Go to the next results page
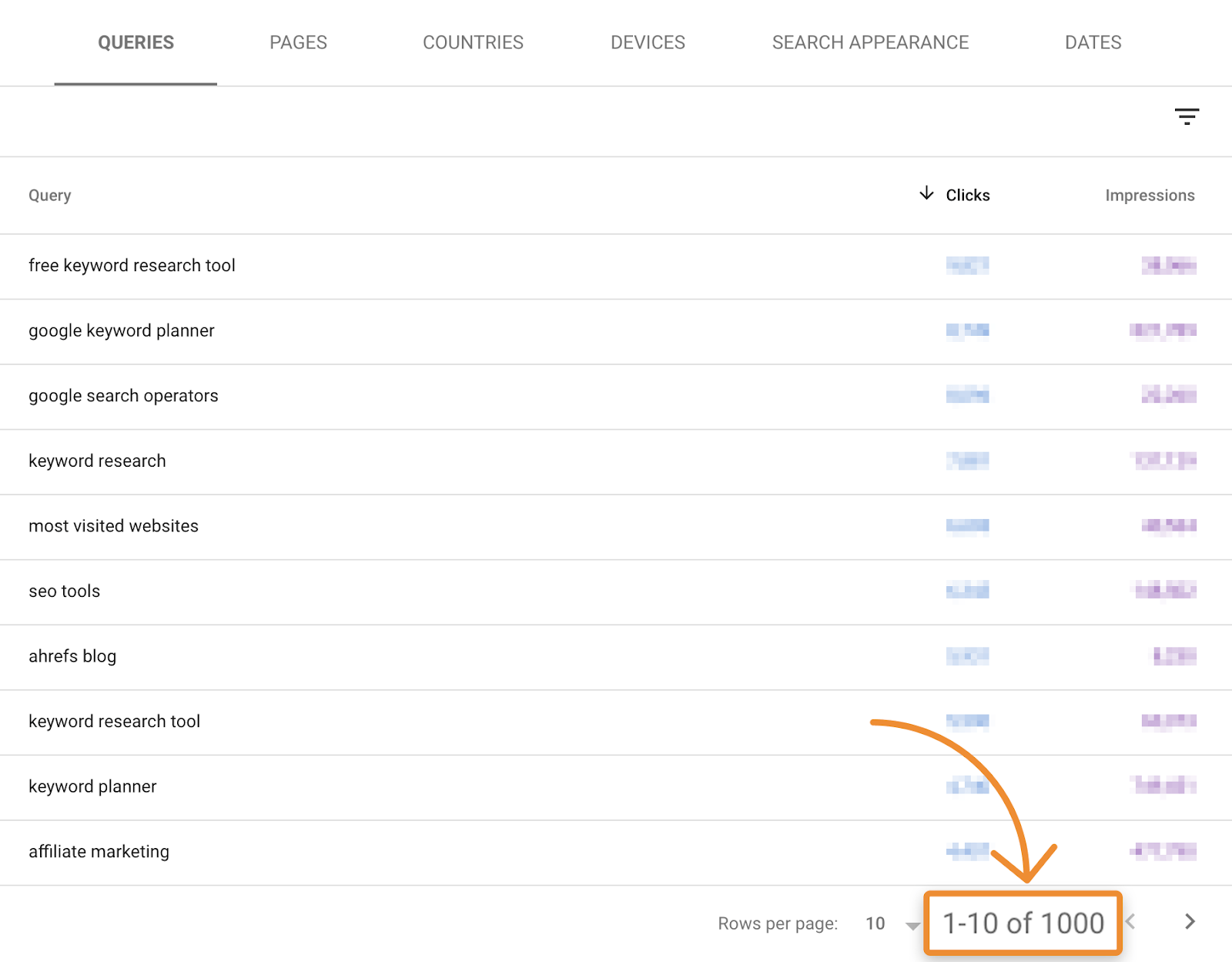The image size is (1232, 962). click(1190, 922)
